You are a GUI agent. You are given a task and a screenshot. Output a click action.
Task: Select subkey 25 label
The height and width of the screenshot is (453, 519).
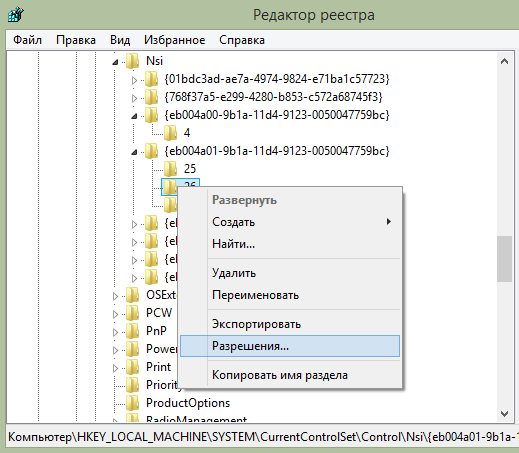coord(190,169)
